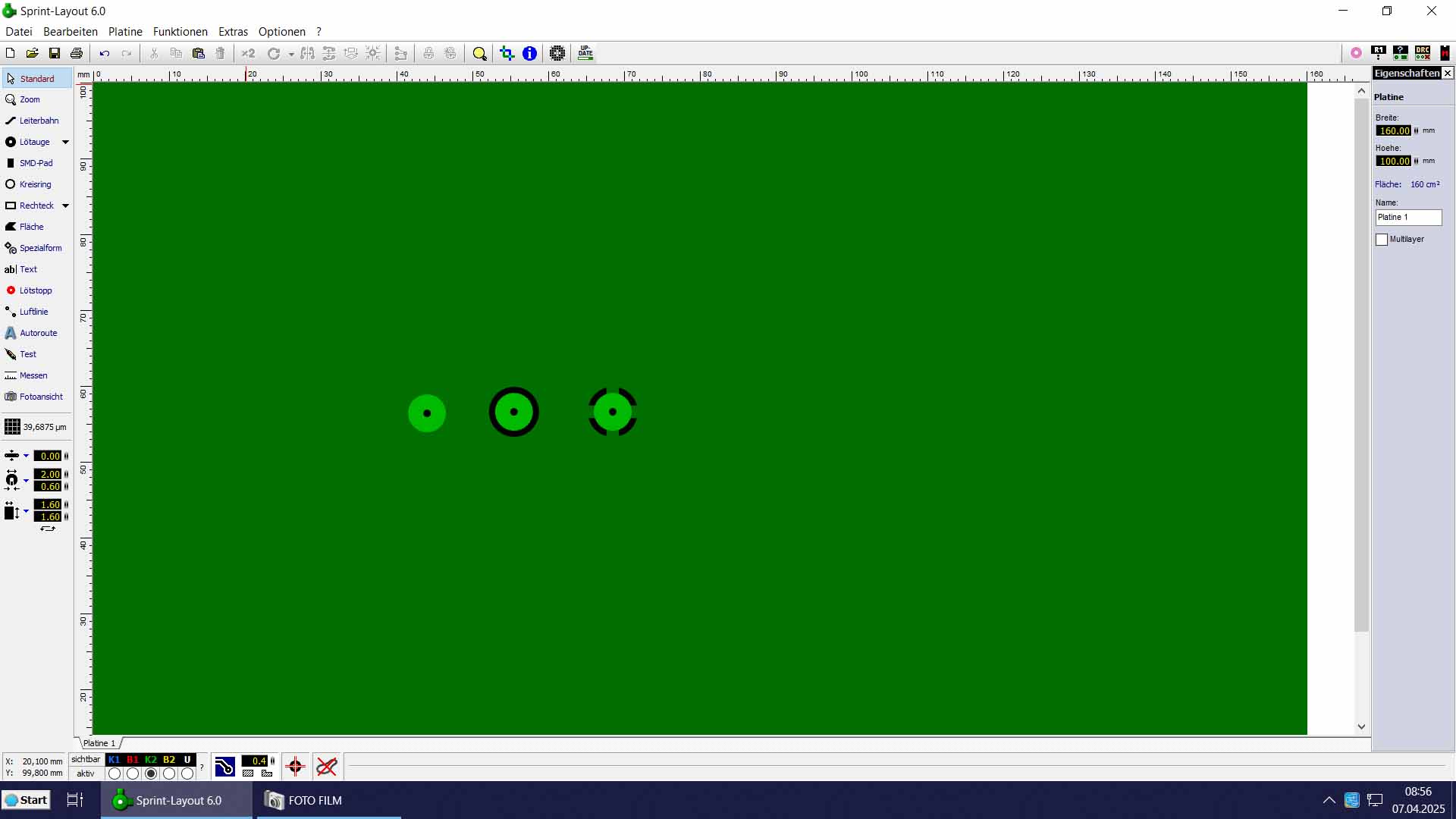Set K1 layer as active
This screenshot has width=1456, height=819.
115,773
